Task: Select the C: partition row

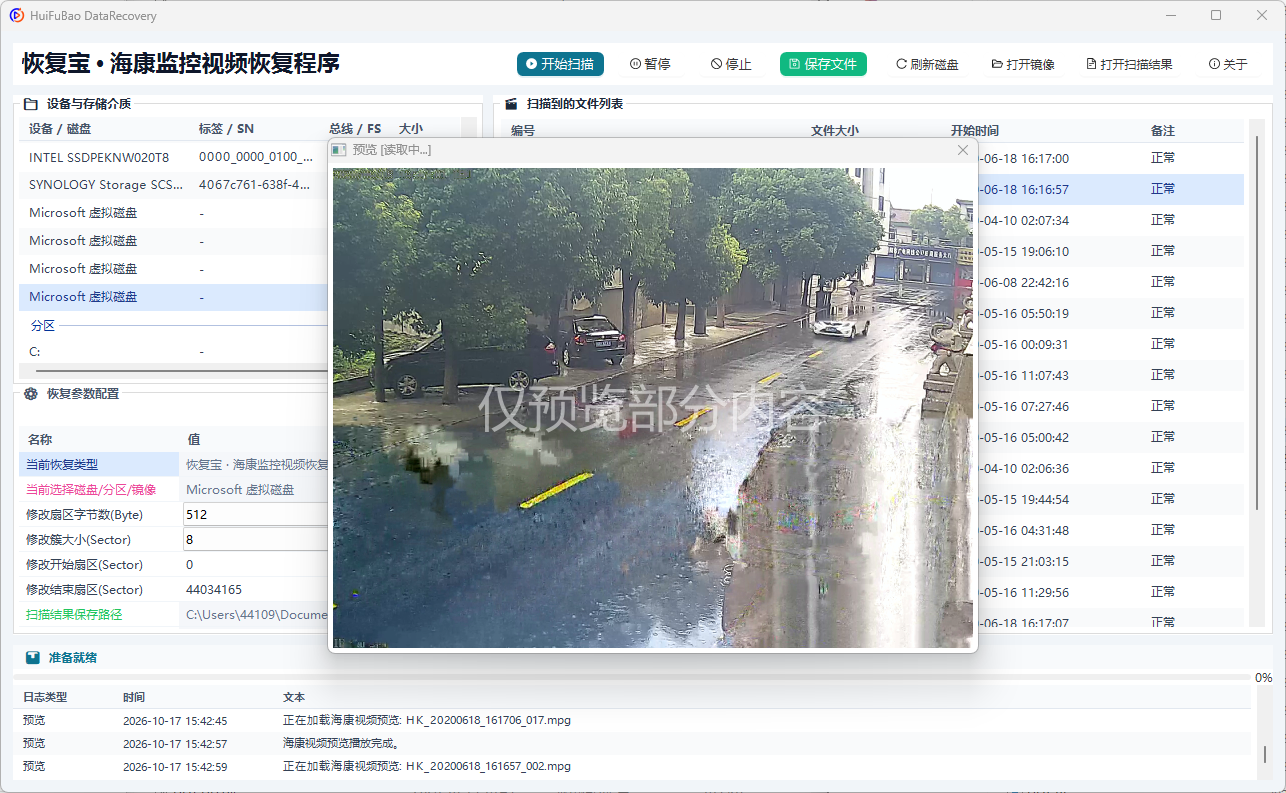Action: [173, 352]
